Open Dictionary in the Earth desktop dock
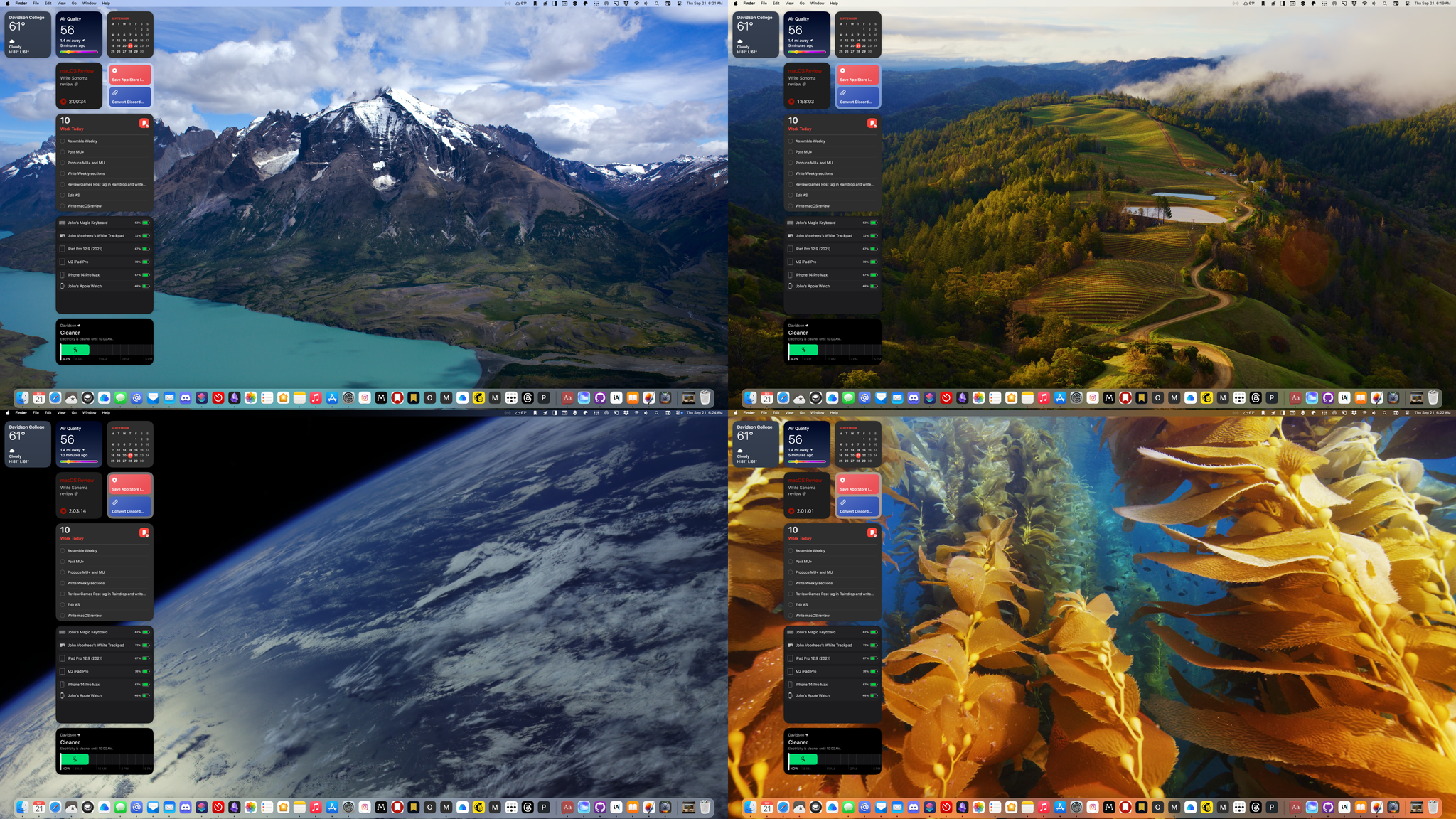Image resolution: width=1456 pixels, height=819 pixels. coord(567,808)
